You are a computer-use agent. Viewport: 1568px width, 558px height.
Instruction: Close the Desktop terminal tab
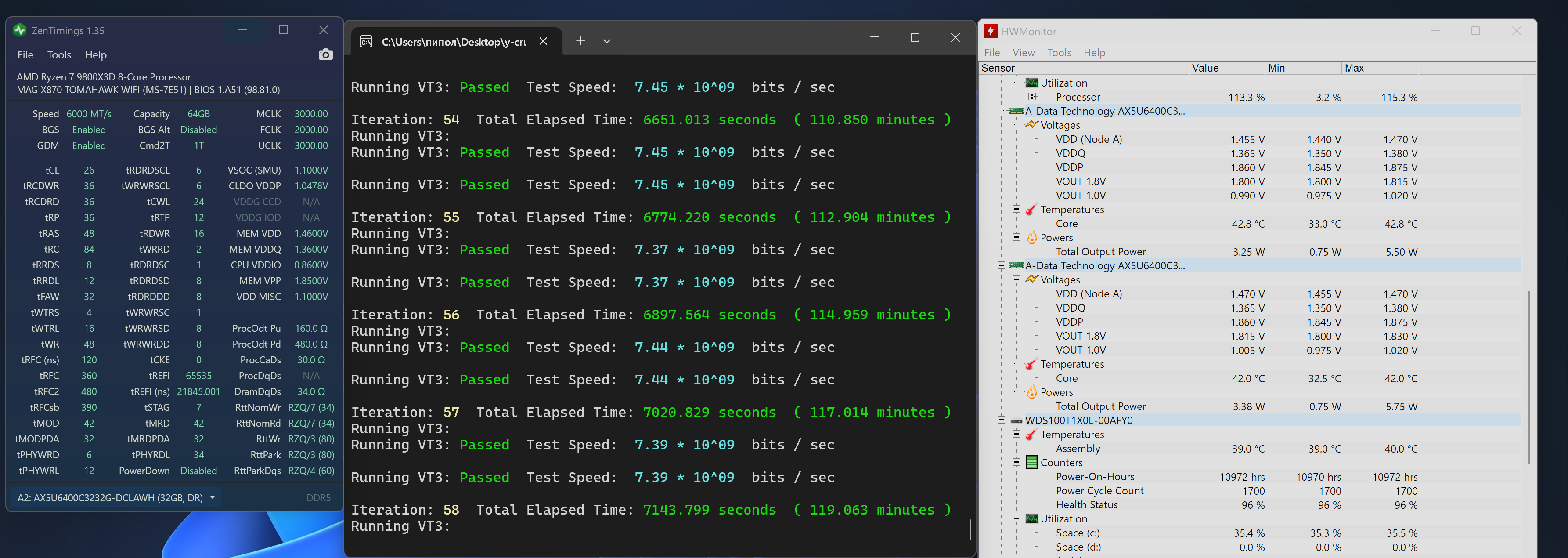tap(543, 41)
